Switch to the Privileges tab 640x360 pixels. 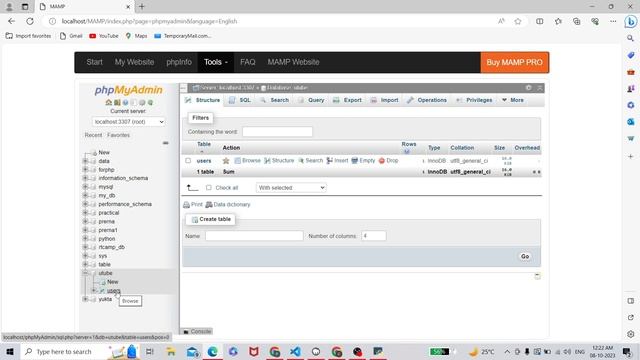pos(474,100)
